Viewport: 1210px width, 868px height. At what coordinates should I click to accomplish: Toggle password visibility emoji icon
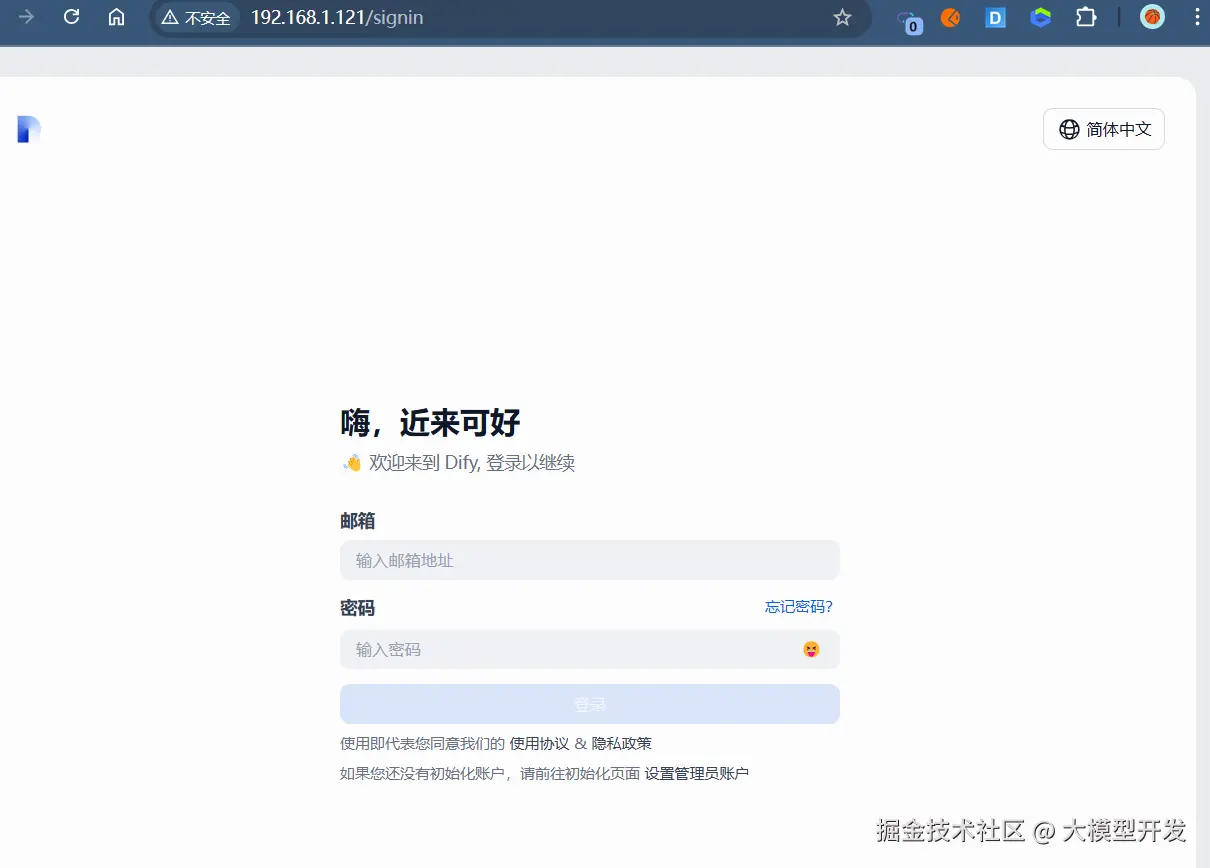(x=811, y=649)
